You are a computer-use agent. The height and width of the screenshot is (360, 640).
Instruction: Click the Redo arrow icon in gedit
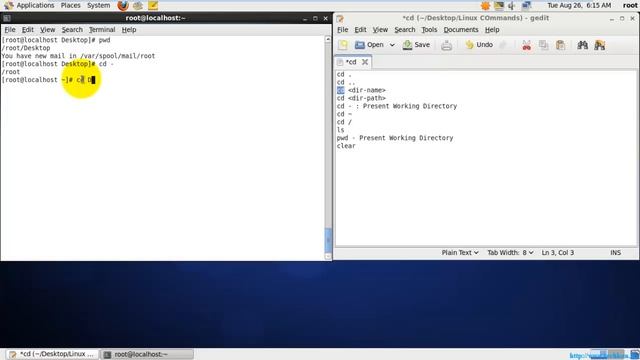[503, 45]
